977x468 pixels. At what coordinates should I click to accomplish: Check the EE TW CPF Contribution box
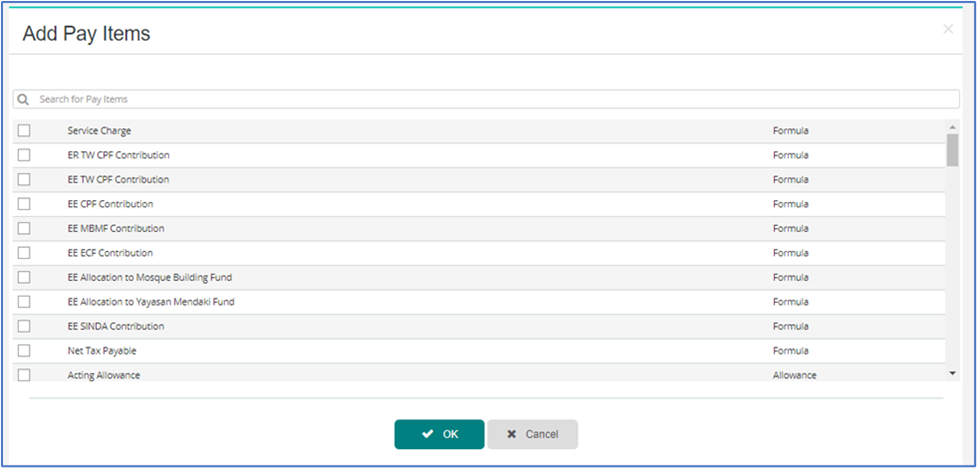click(24, 180)
